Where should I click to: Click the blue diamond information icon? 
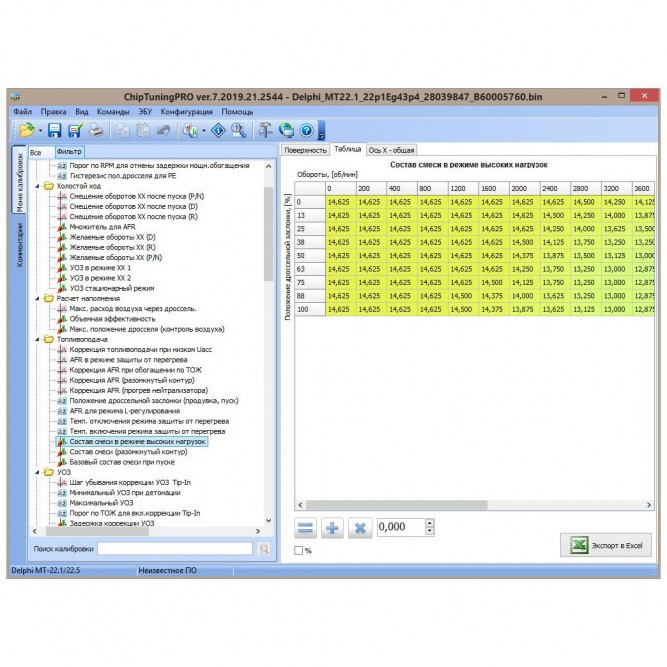pyautogui.click(x=218, y=130)
